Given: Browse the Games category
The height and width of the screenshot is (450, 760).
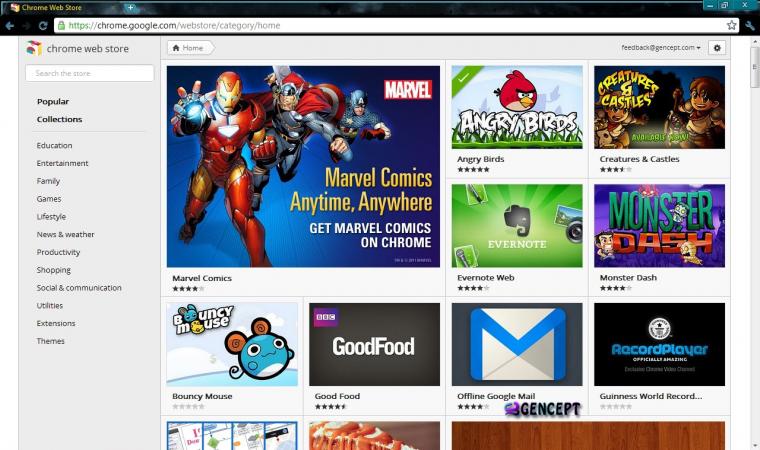Looking at the screenshot, I should point(49,199).
